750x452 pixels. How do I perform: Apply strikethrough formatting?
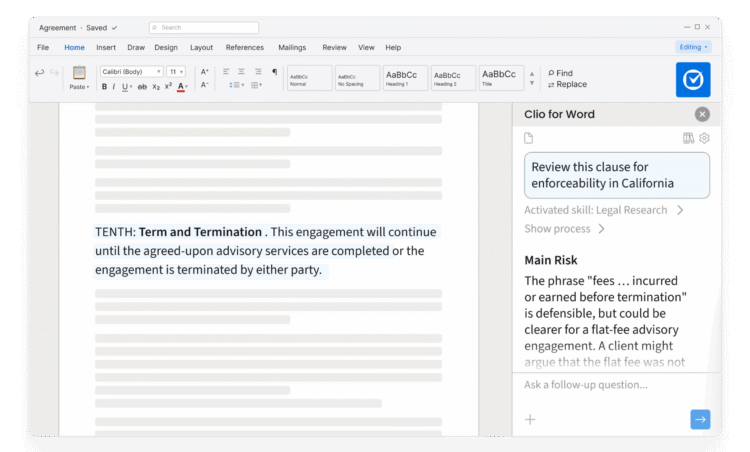pos(142,87)
